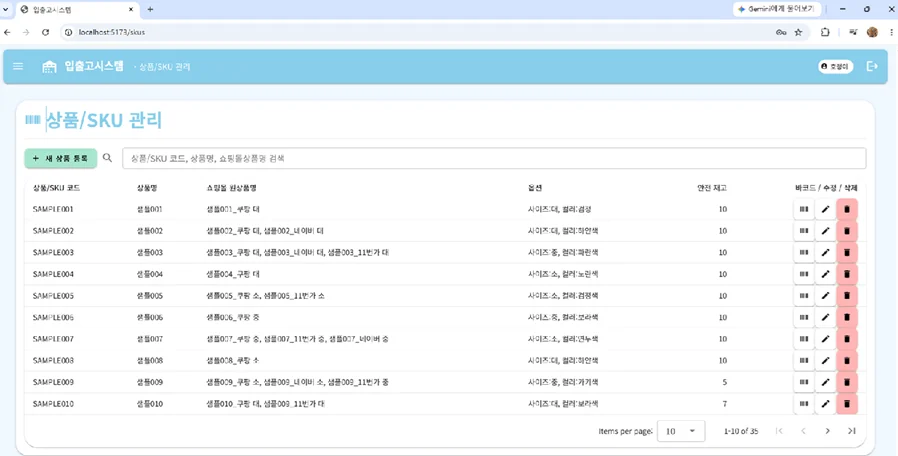This screenshot has width=898, height=456.
Task: Click the search magnifier icon
Action: pos(107,158)
